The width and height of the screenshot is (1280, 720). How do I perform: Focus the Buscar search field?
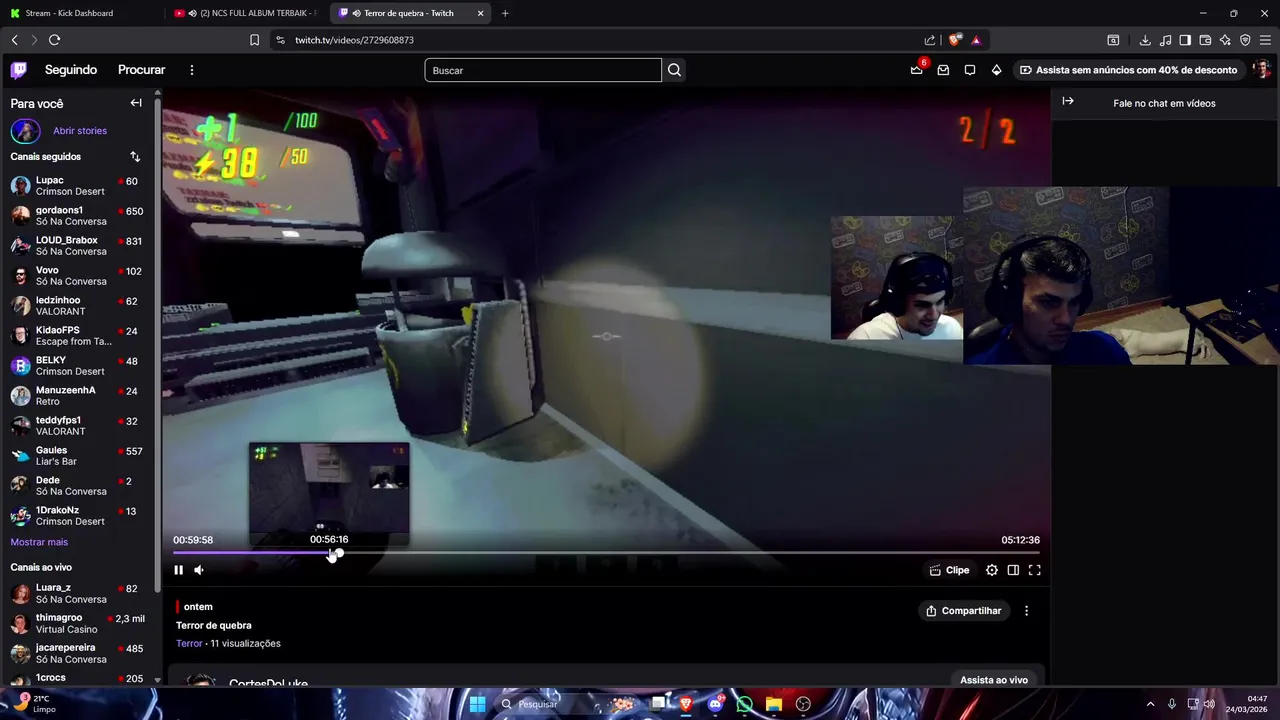(543, 70)
